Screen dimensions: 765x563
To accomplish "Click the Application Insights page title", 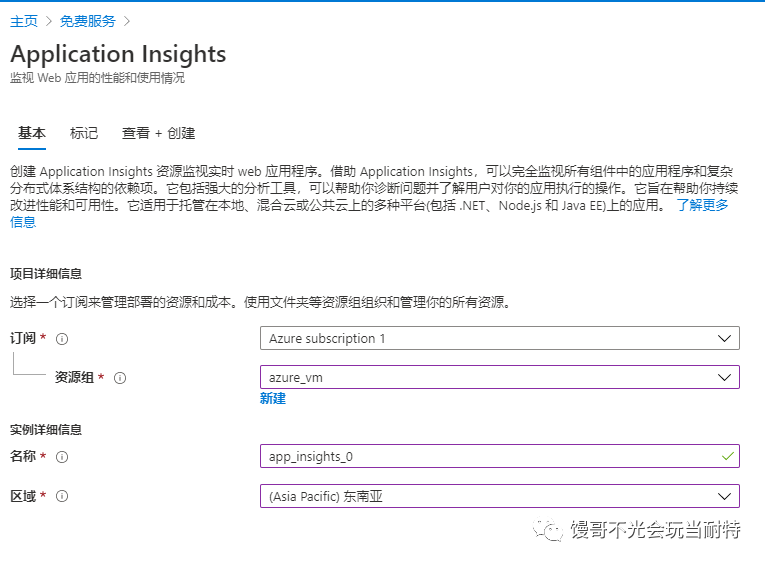I will coord(118,54).
